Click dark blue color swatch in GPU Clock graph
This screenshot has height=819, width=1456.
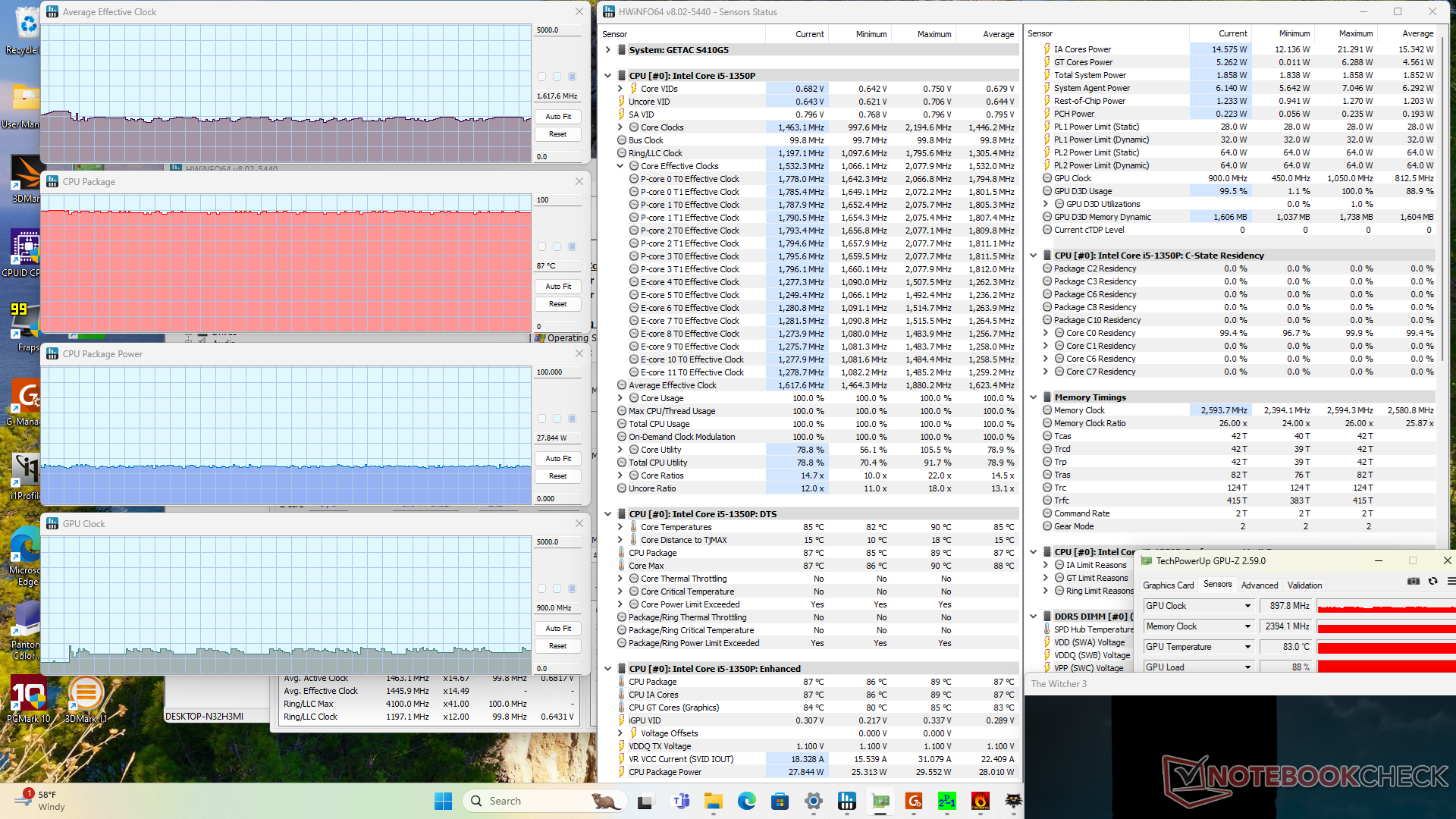[573, 588]
